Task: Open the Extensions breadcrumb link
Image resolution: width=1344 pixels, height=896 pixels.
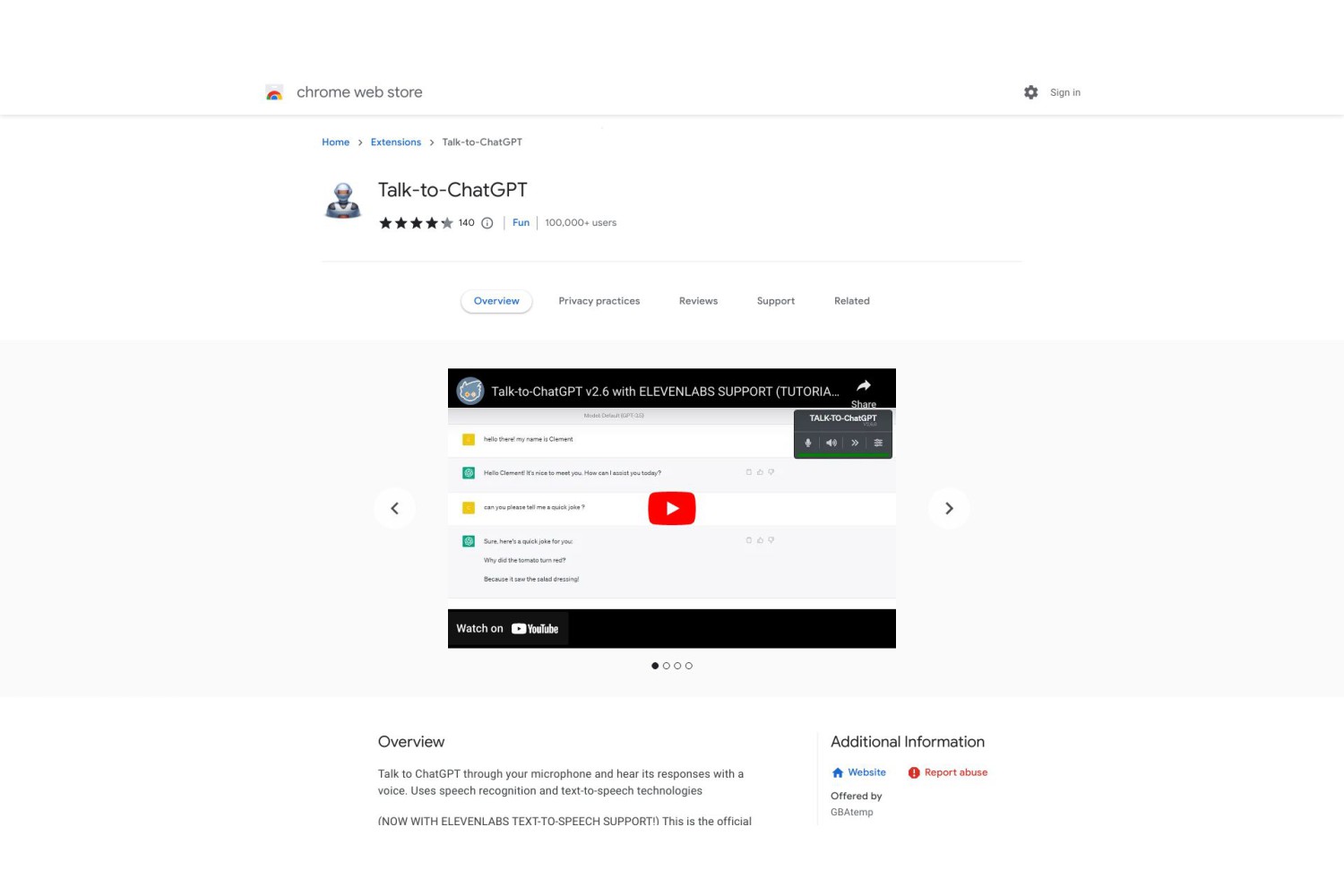Action: (x=396, y=142)
